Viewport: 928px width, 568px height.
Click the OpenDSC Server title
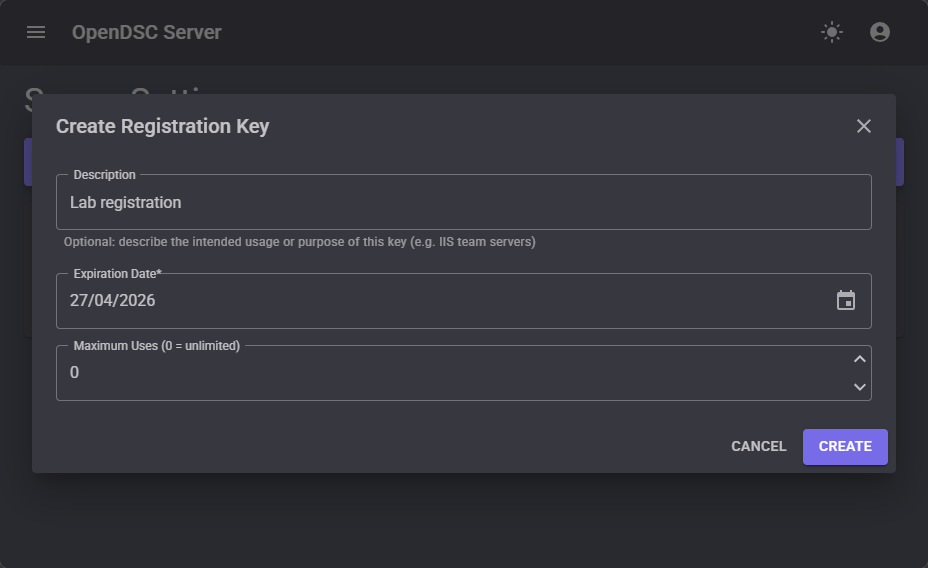point(147,32)
